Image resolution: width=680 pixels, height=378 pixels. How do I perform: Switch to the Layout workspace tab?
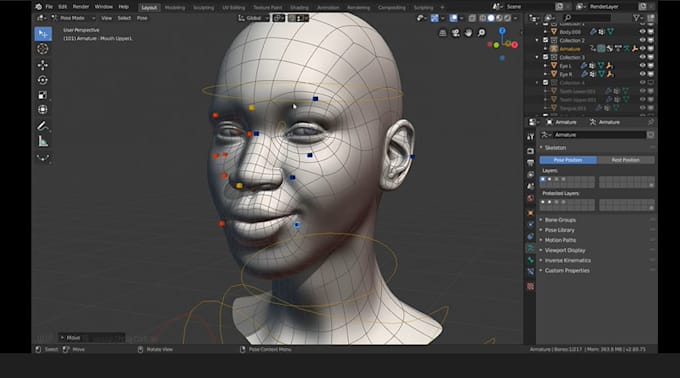pos(149,7)
